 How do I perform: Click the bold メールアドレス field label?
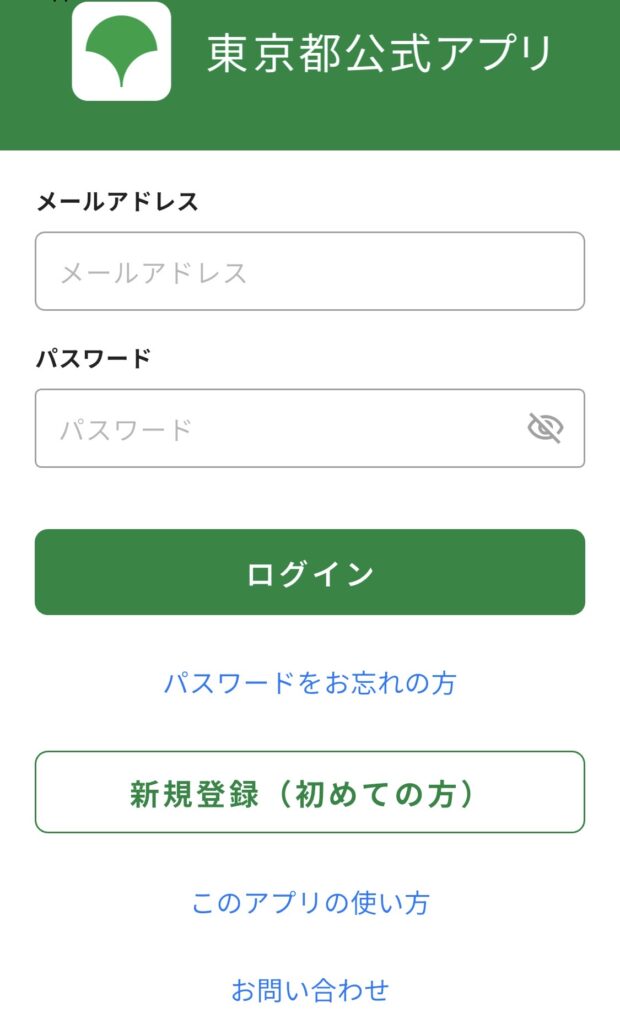[x=118, y=202]
